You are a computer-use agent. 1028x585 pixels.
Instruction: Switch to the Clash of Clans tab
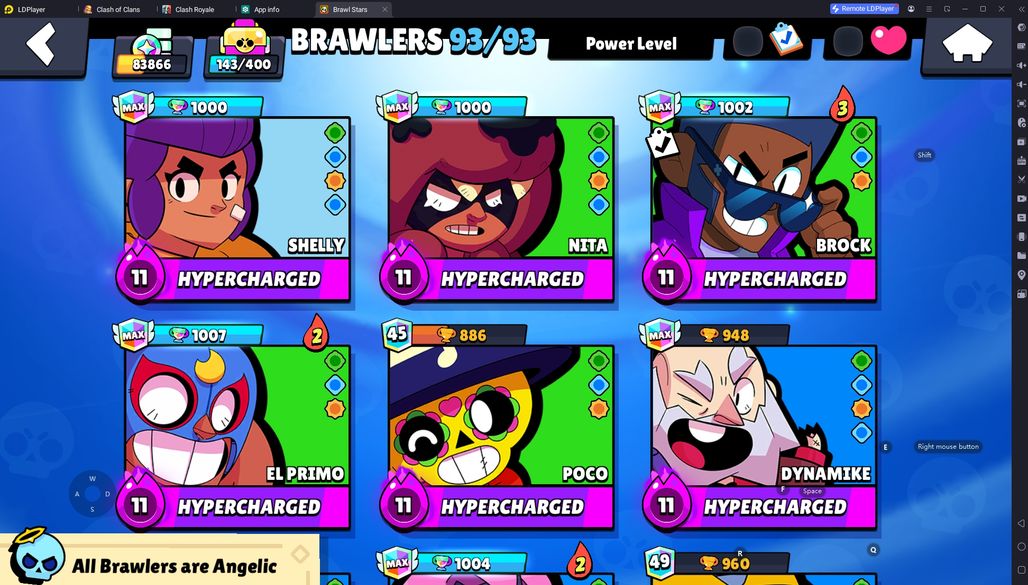pyautogui.click(x=111, y=9)
